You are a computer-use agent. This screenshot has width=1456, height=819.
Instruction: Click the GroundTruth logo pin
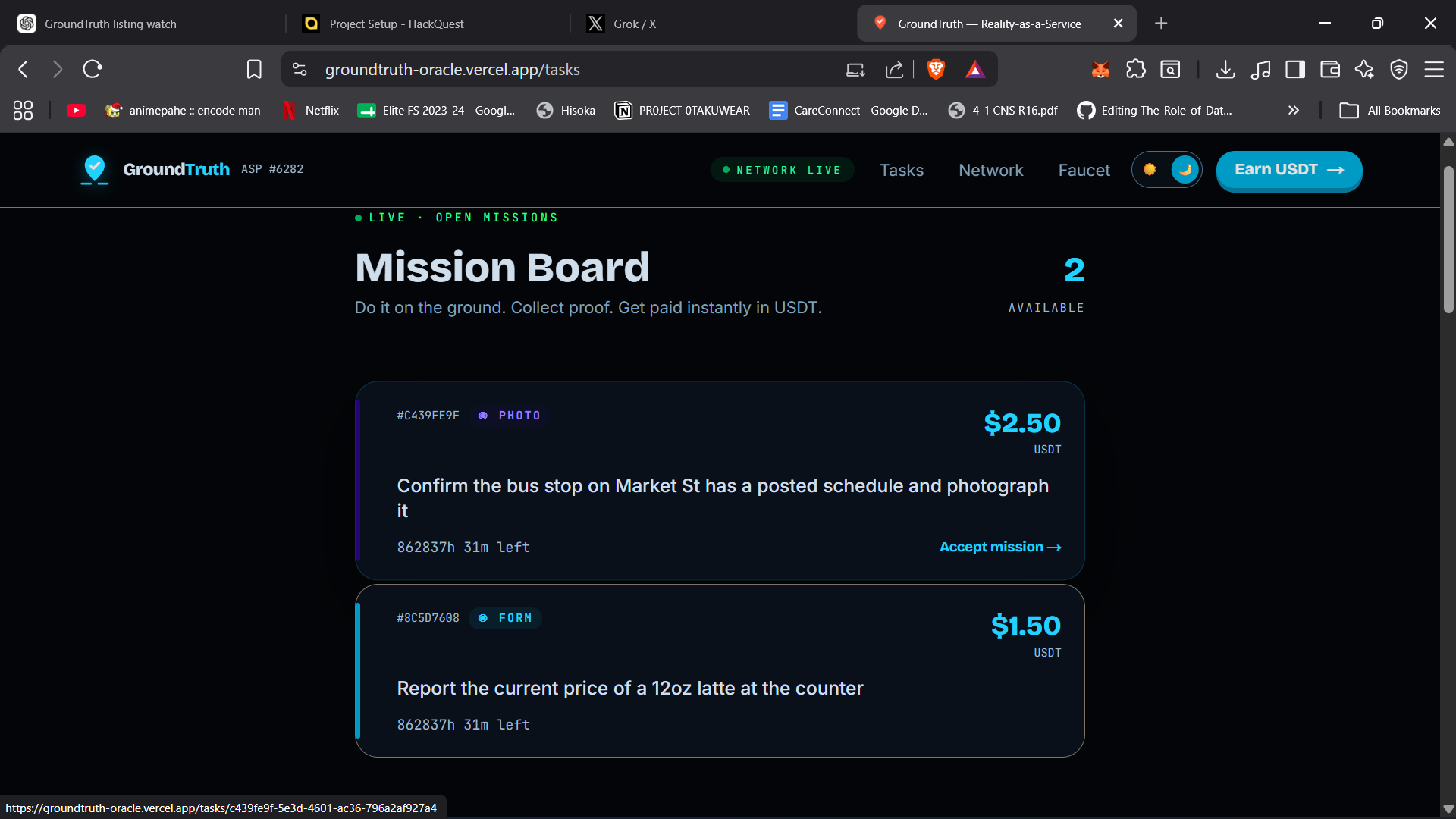click(x=95, y=170)
